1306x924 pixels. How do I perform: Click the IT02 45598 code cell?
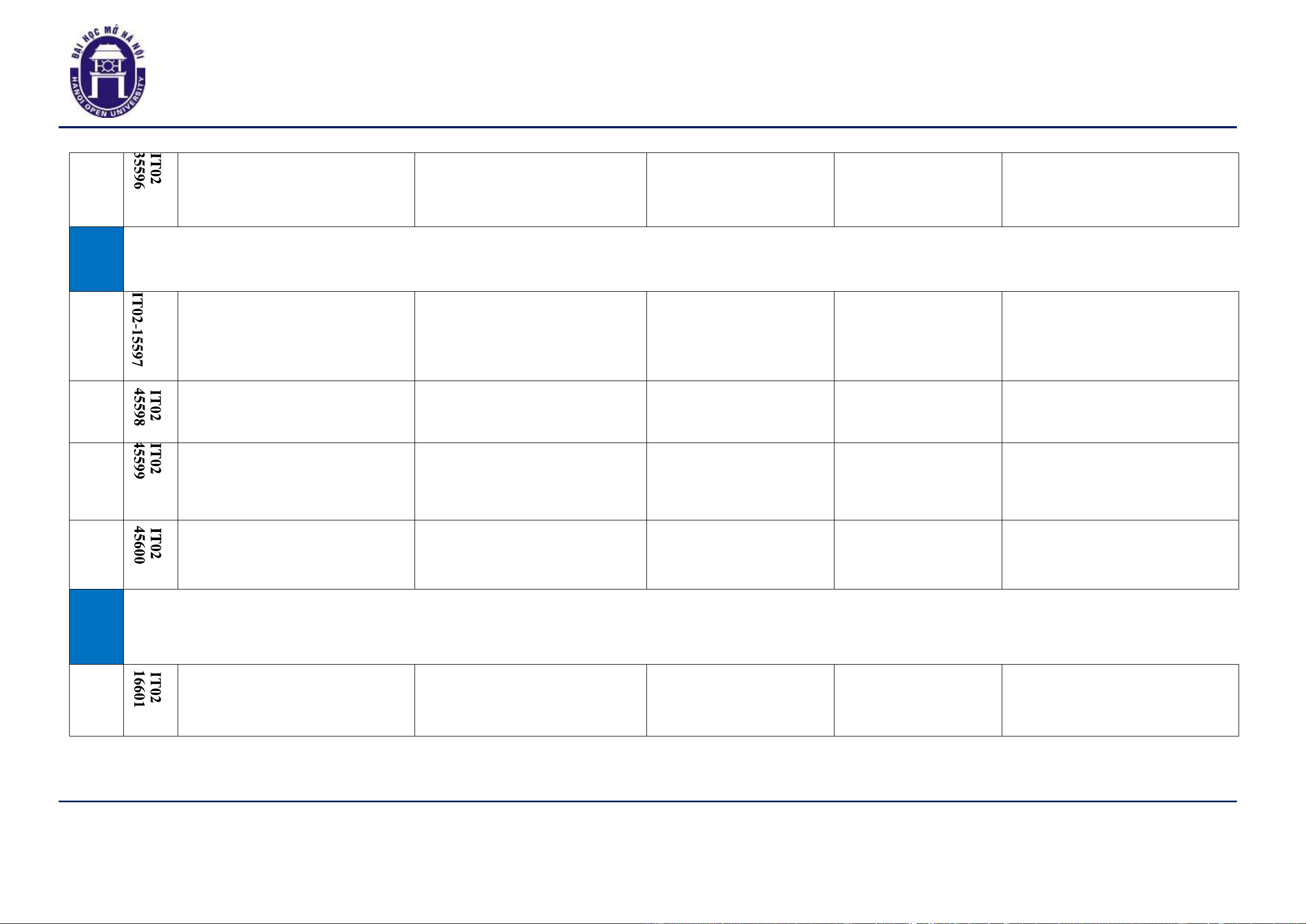click(150, 411)
